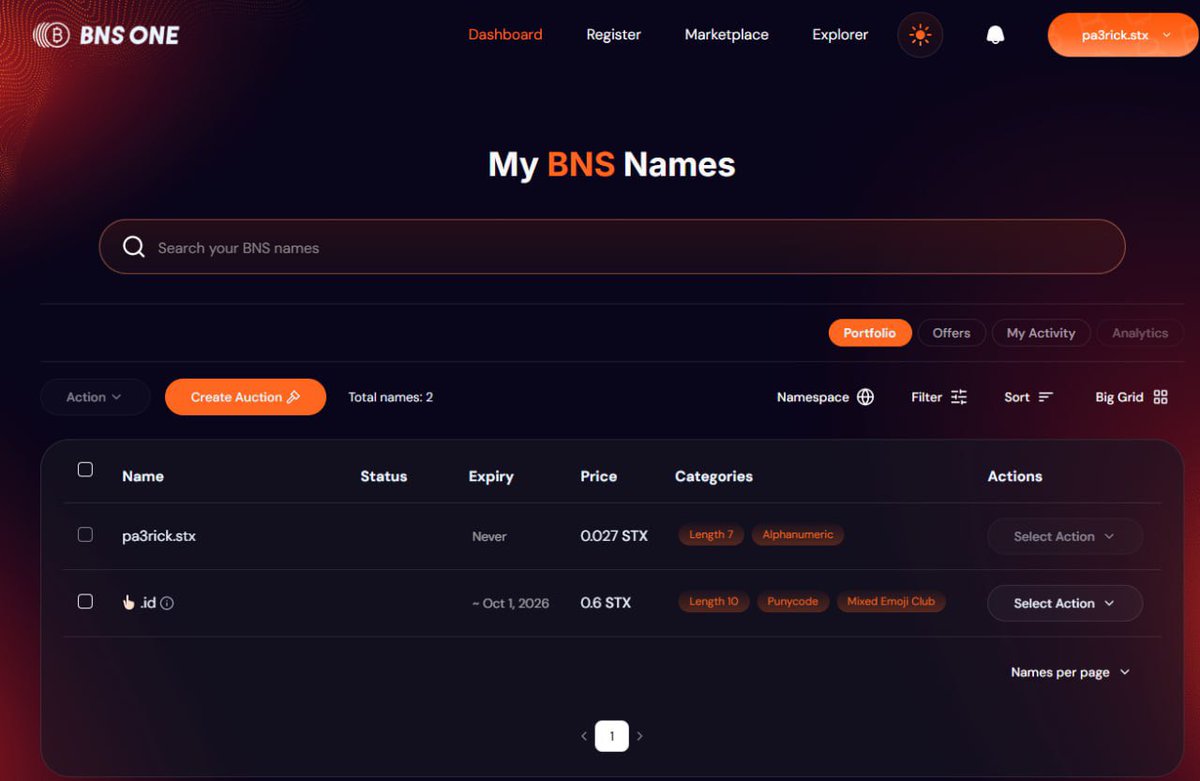
Task: Go to the previous page arrow
Action: point(584,736)
